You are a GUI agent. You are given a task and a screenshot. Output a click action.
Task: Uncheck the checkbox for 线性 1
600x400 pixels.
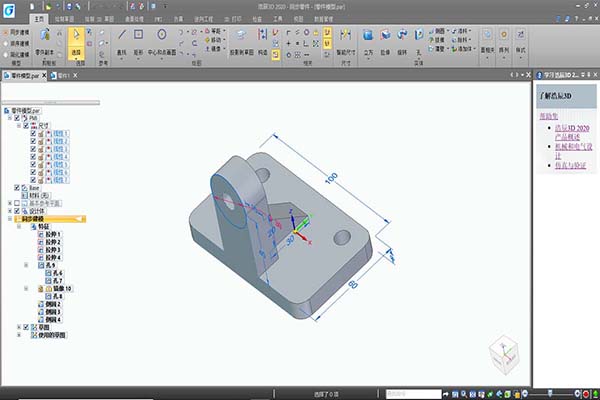[33, 133]
